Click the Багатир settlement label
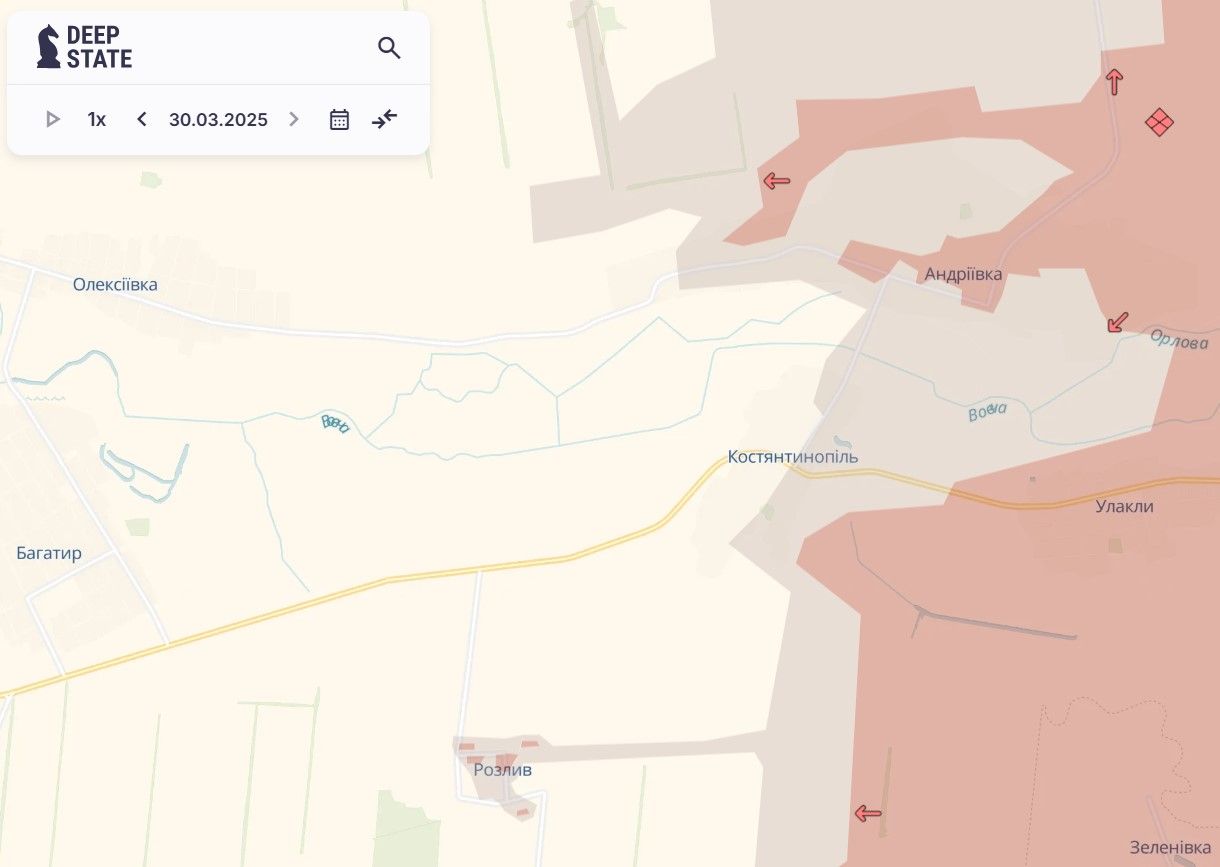1220x867 pixels. click(x=49, y=553)
